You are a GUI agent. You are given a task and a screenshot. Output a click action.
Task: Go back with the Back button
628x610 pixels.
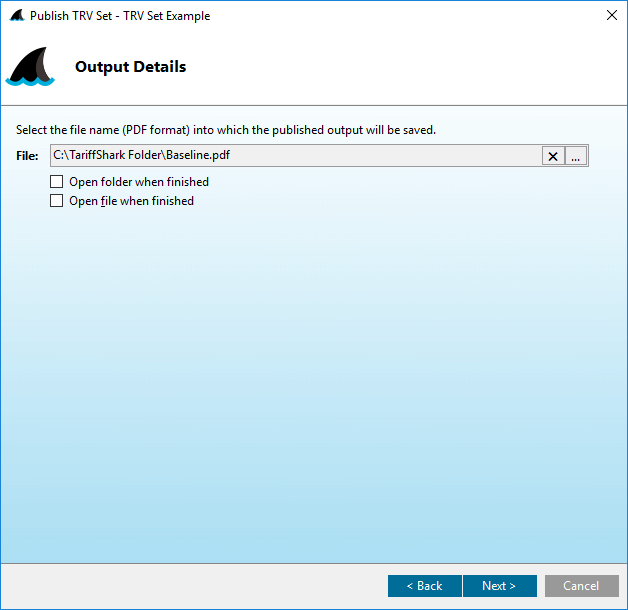click(x=424, y=586)
